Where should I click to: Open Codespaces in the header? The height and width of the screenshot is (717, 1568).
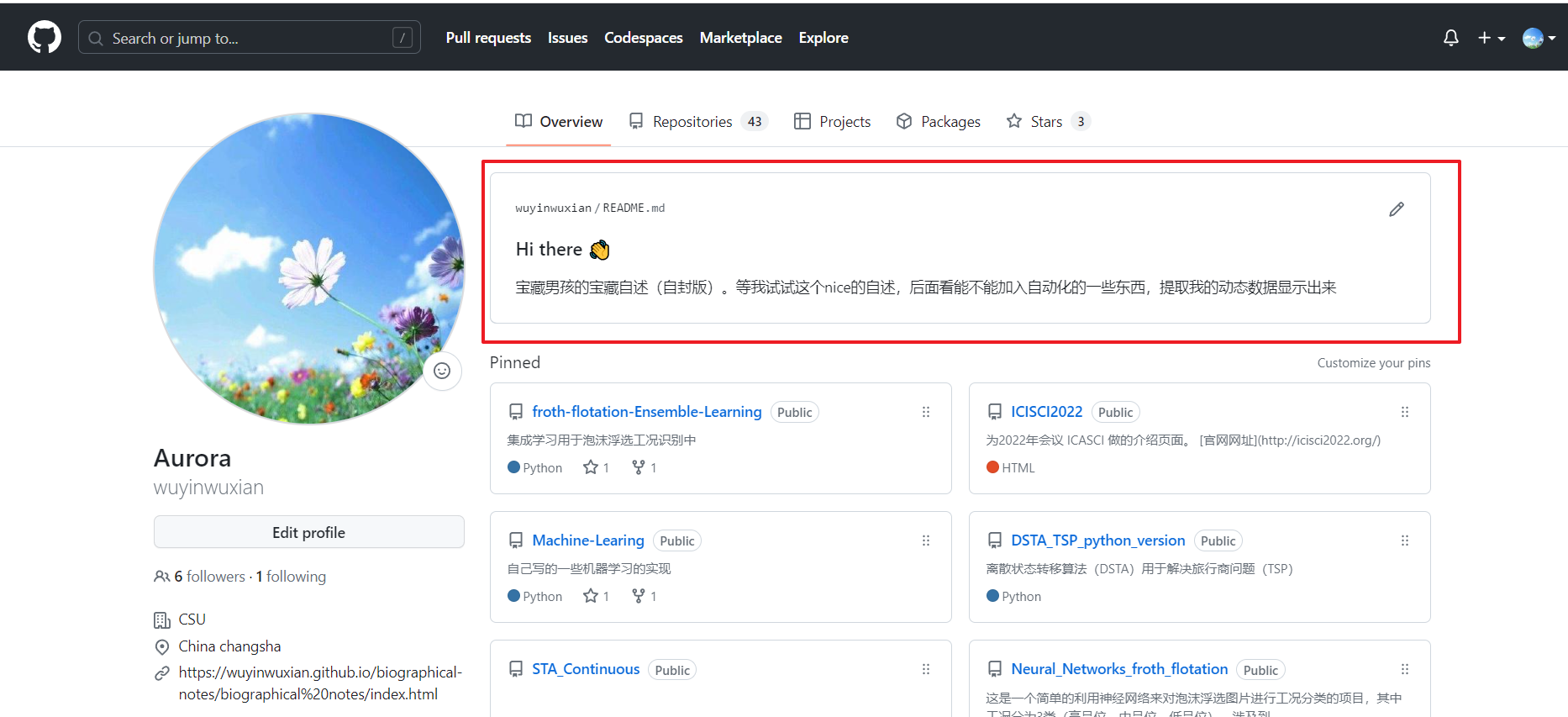pos(643,38)
